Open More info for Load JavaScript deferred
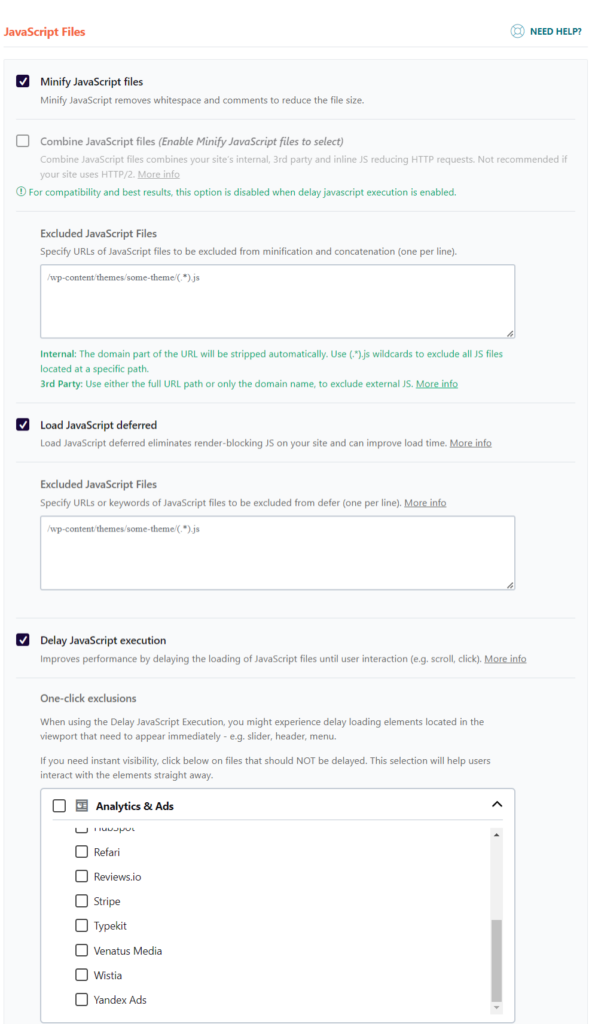This screenshot has height=1024, width=592. 470,442
